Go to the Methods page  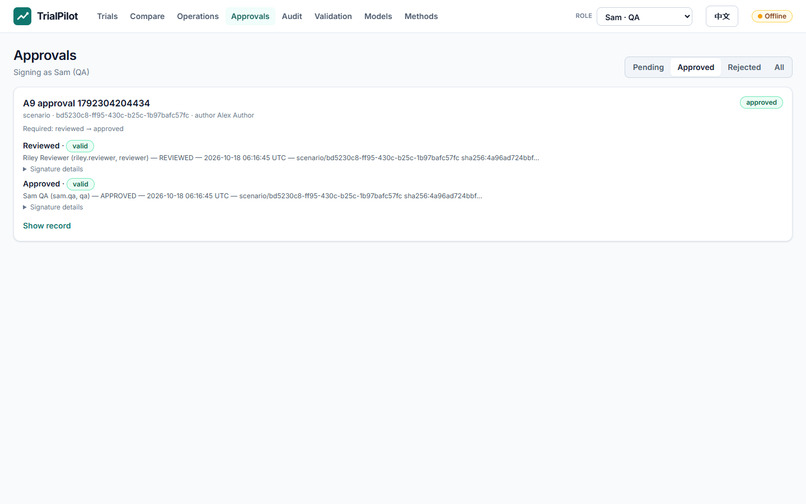coord(421,16)
